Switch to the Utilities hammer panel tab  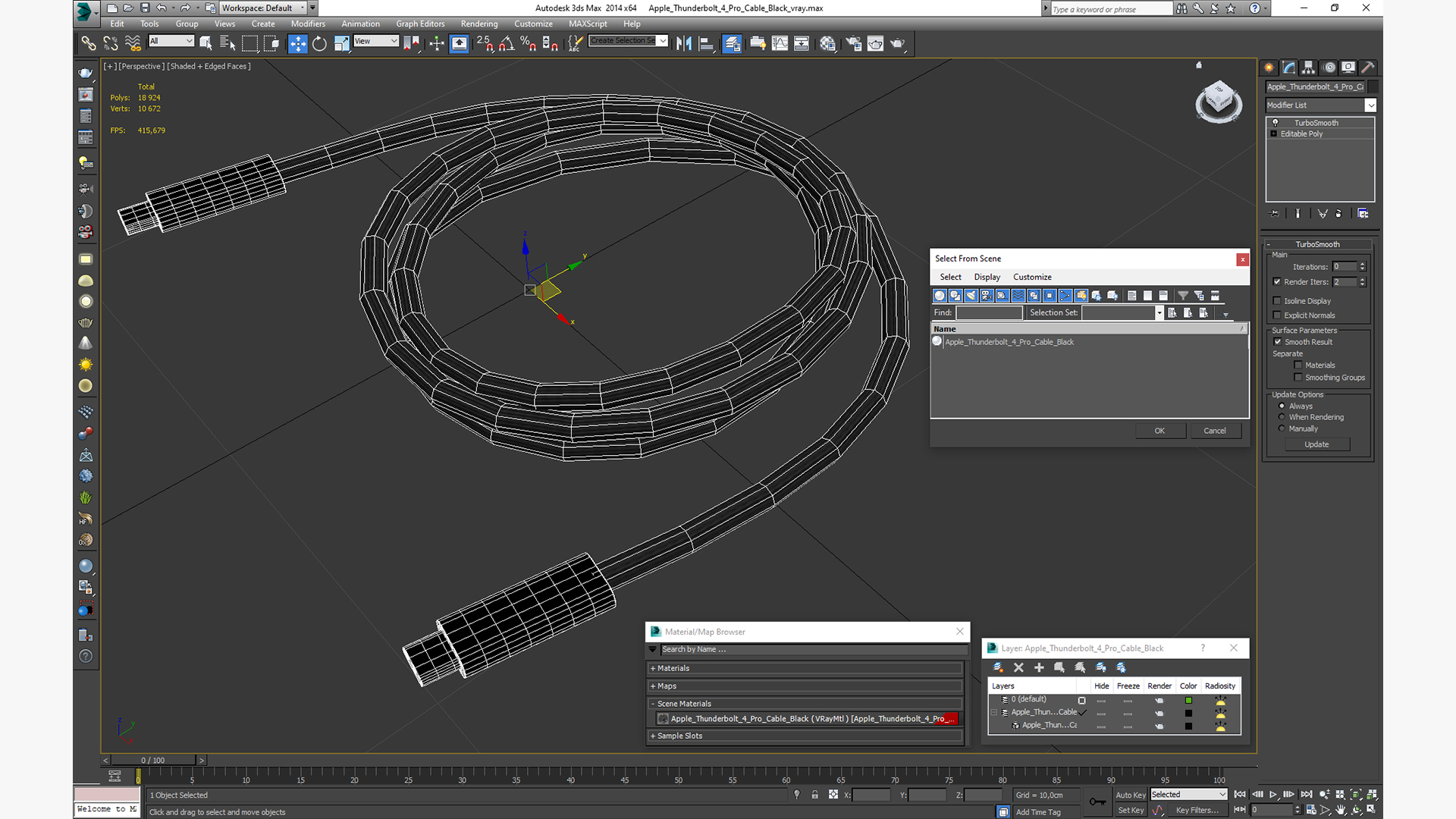pyautogui.click(x=1368, y=67)
